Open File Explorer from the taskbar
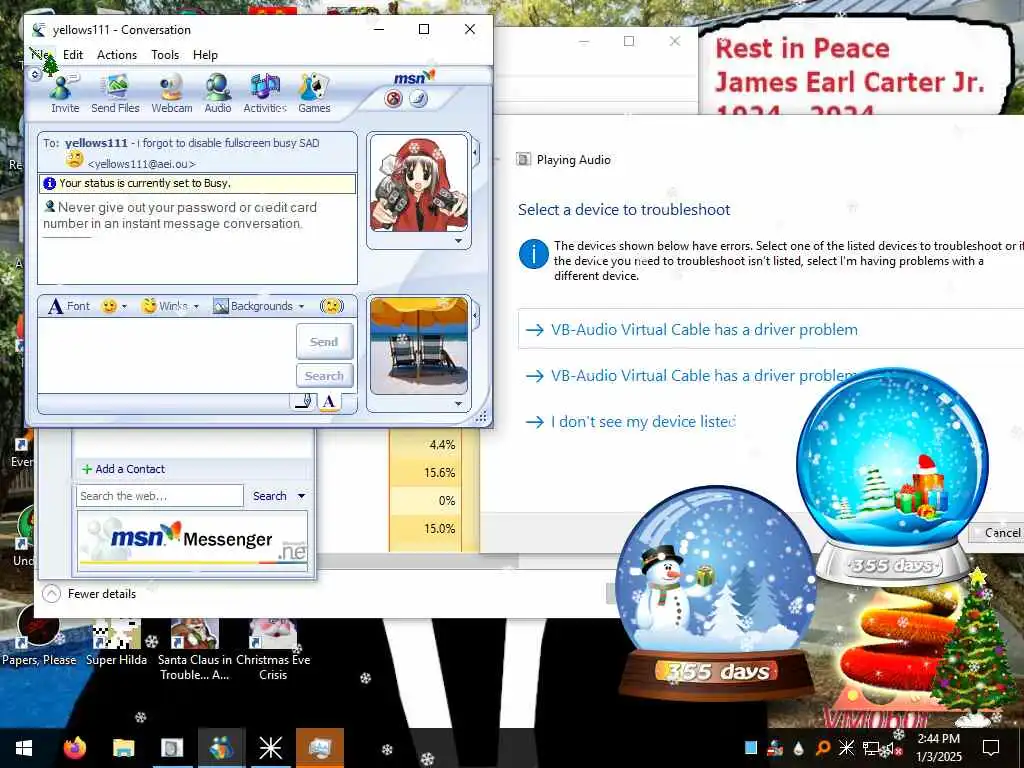Viewport: 1024px width, 768px height. click(123, 748)
